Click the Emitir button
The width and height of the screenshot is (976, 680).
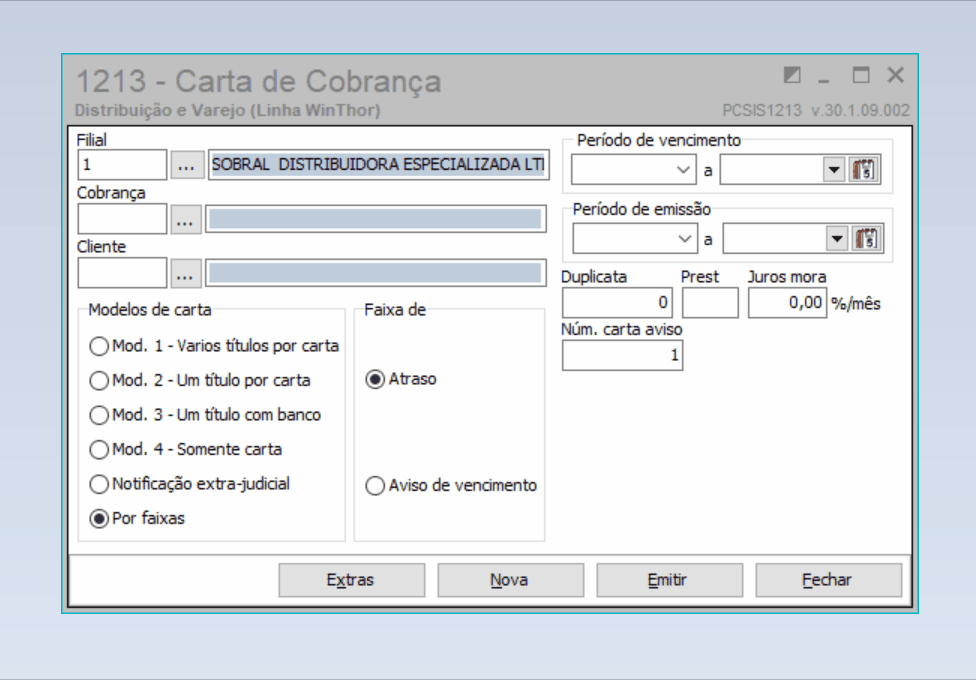point(670,580)
